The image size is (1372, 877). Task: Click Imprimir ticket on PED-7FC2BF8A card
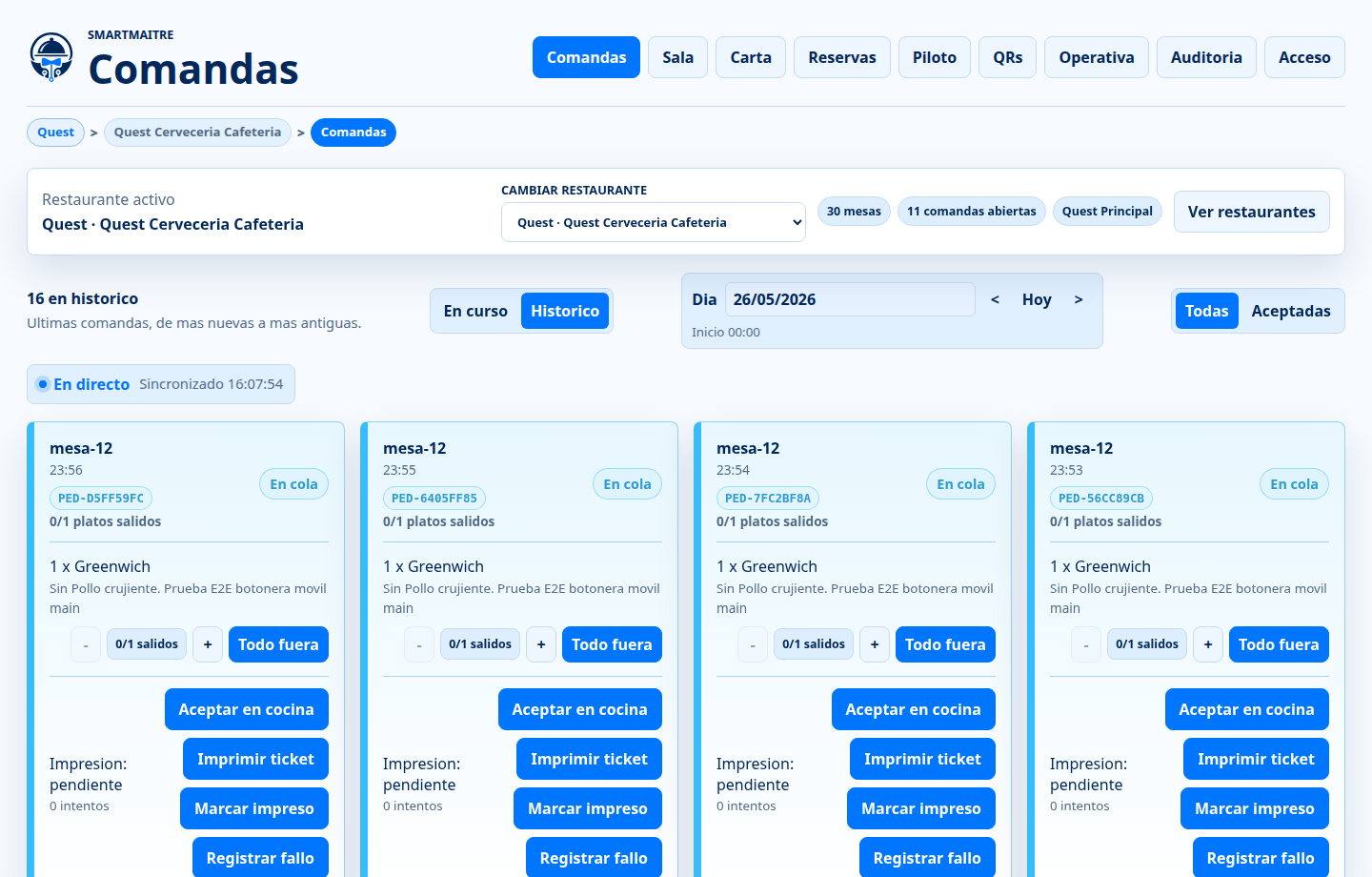pyautogui.click(x=922, y=759)
